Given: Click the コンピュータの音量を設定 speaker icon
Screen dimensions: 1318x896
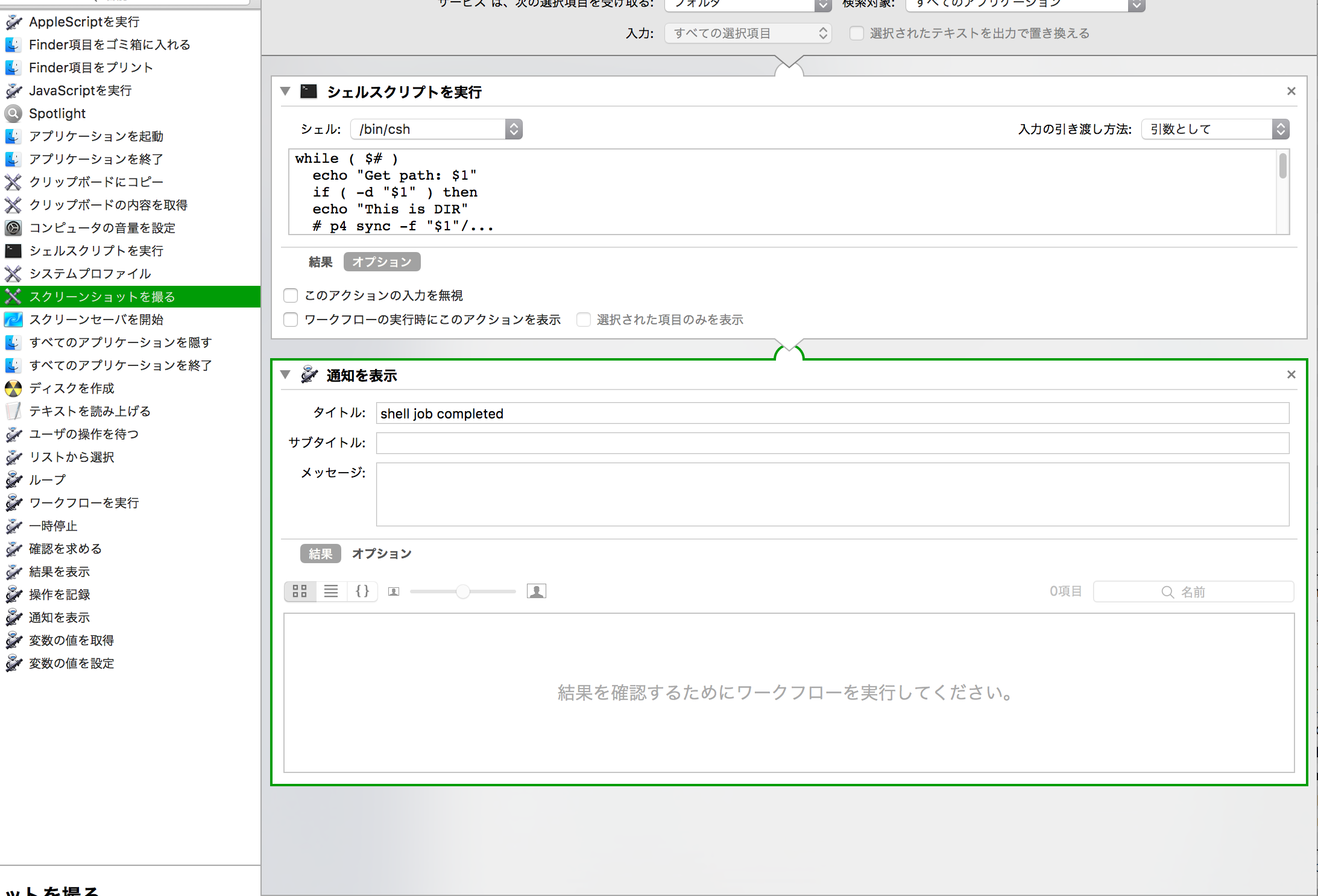Looking at the screenshot, I should pos(13,228).
